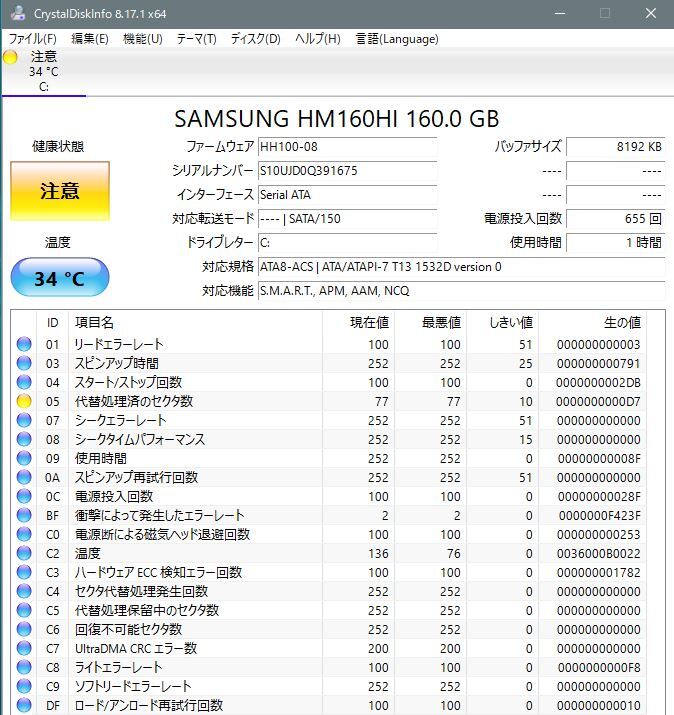Click the status icon for row 07 シークエラーレート
Image resolution: width=674 pixels, height=715 pixels.
24,420
